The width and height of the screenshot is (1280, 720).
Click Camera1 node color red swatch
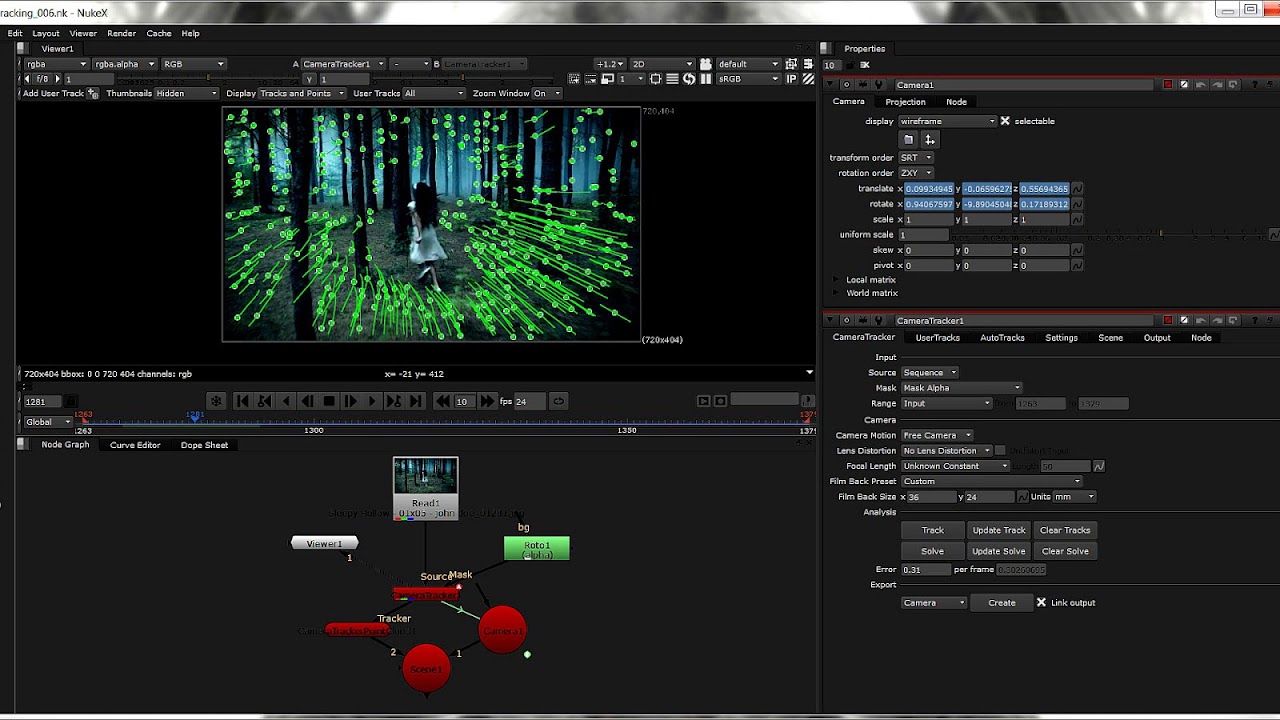tap(1167, 85)
